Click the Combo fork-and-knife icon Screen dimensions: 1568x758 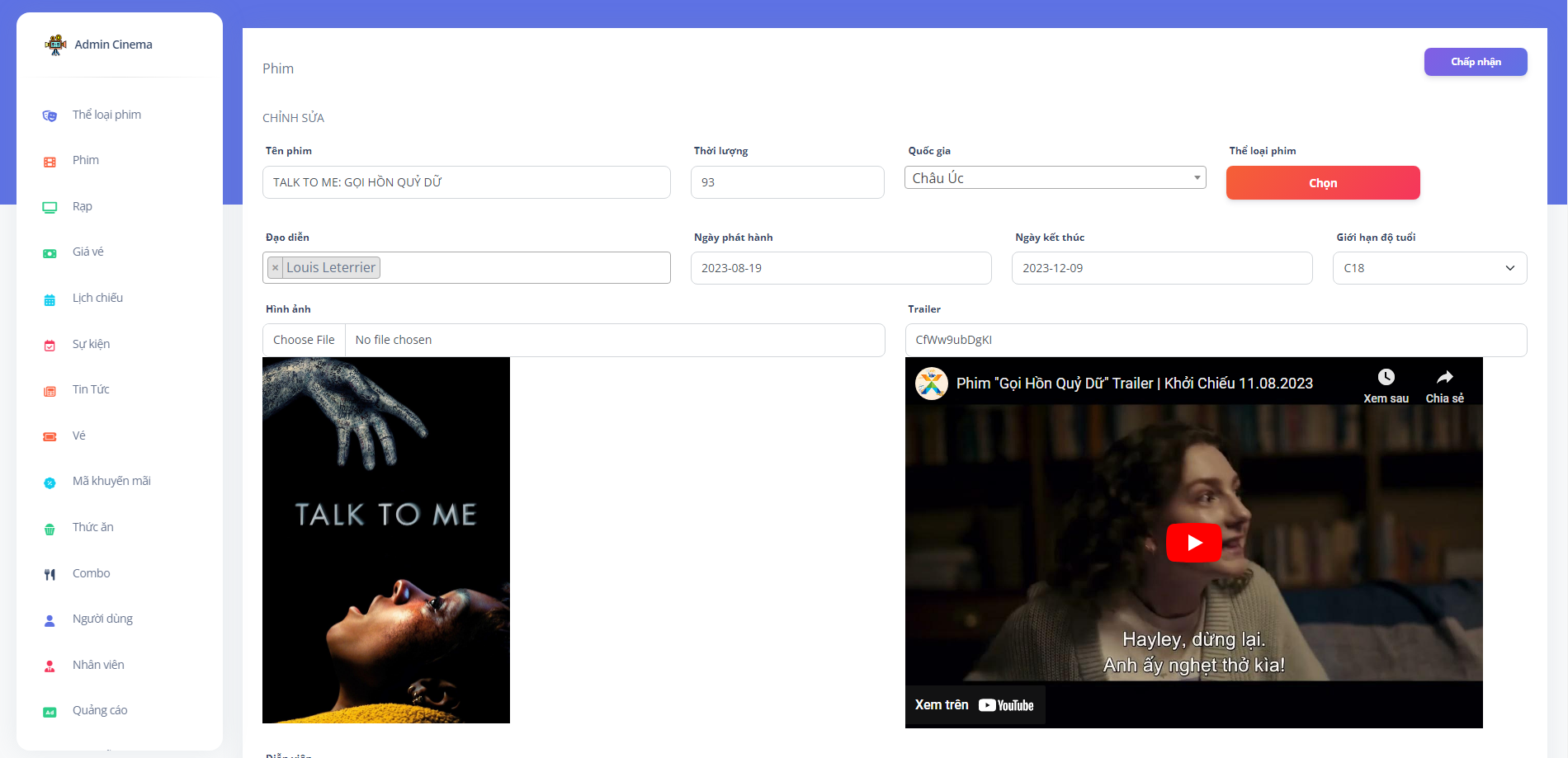pos(50,574)
